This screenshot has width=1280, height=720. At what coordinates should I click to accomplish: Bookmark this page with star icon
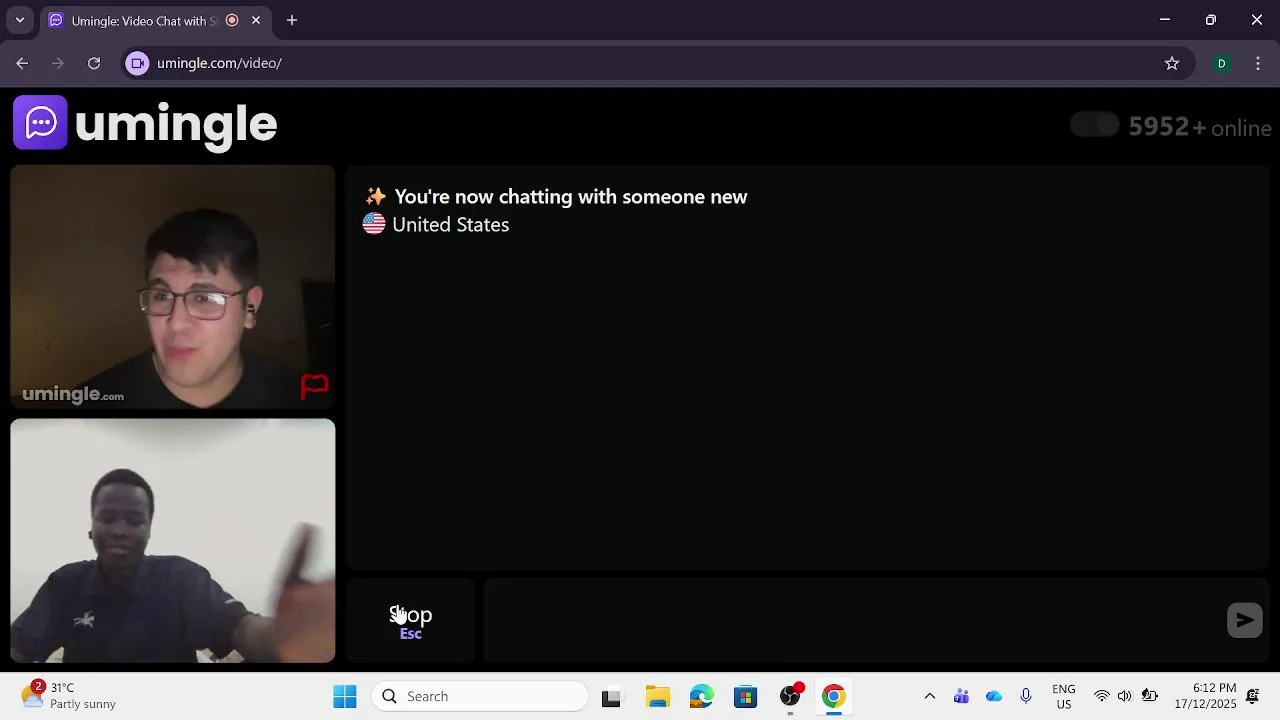point(1172,63)
